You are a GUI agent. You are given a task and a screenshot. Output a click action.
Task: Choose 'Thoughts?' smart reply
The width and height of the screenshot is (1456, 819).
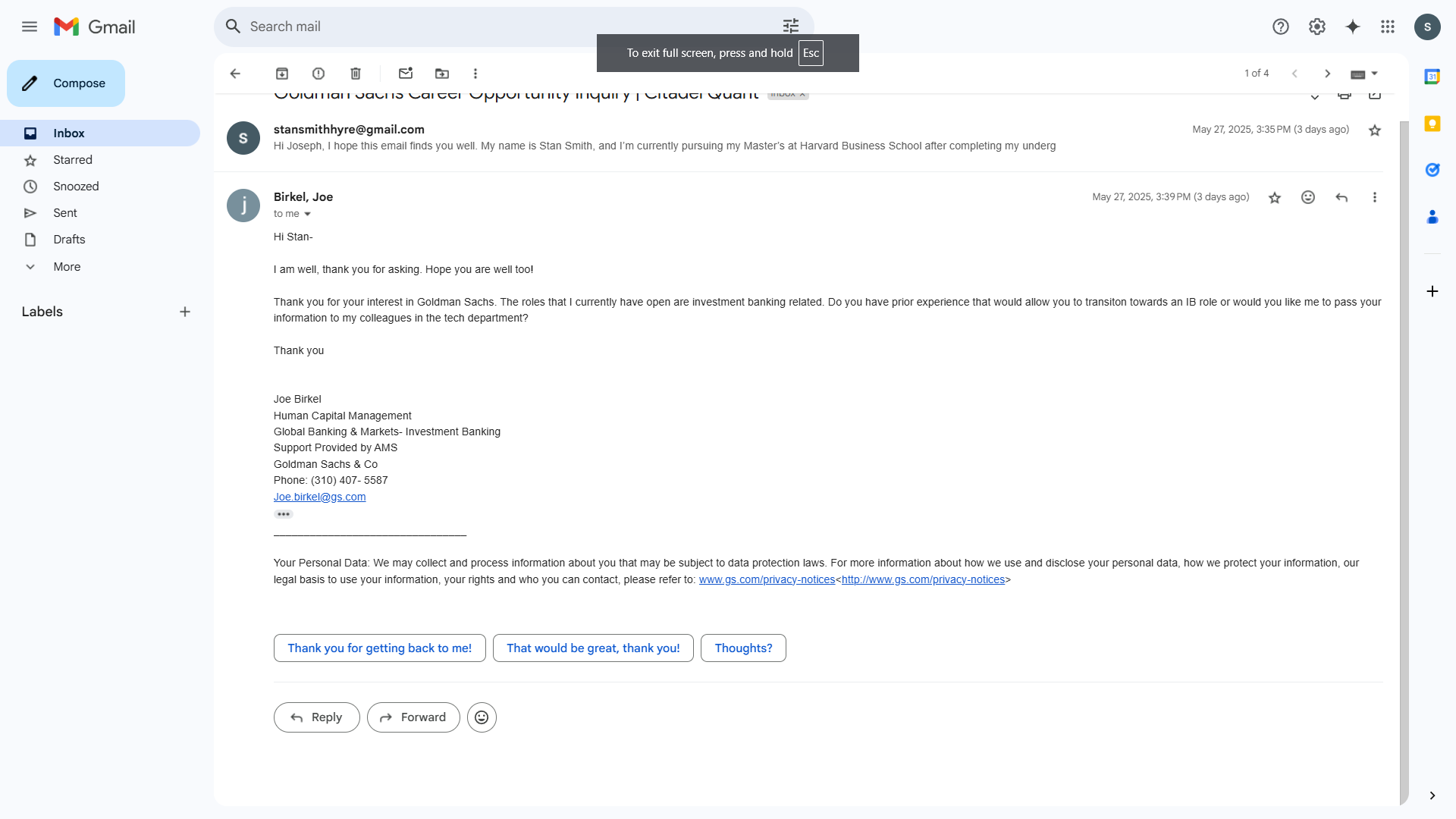(743, 648)
